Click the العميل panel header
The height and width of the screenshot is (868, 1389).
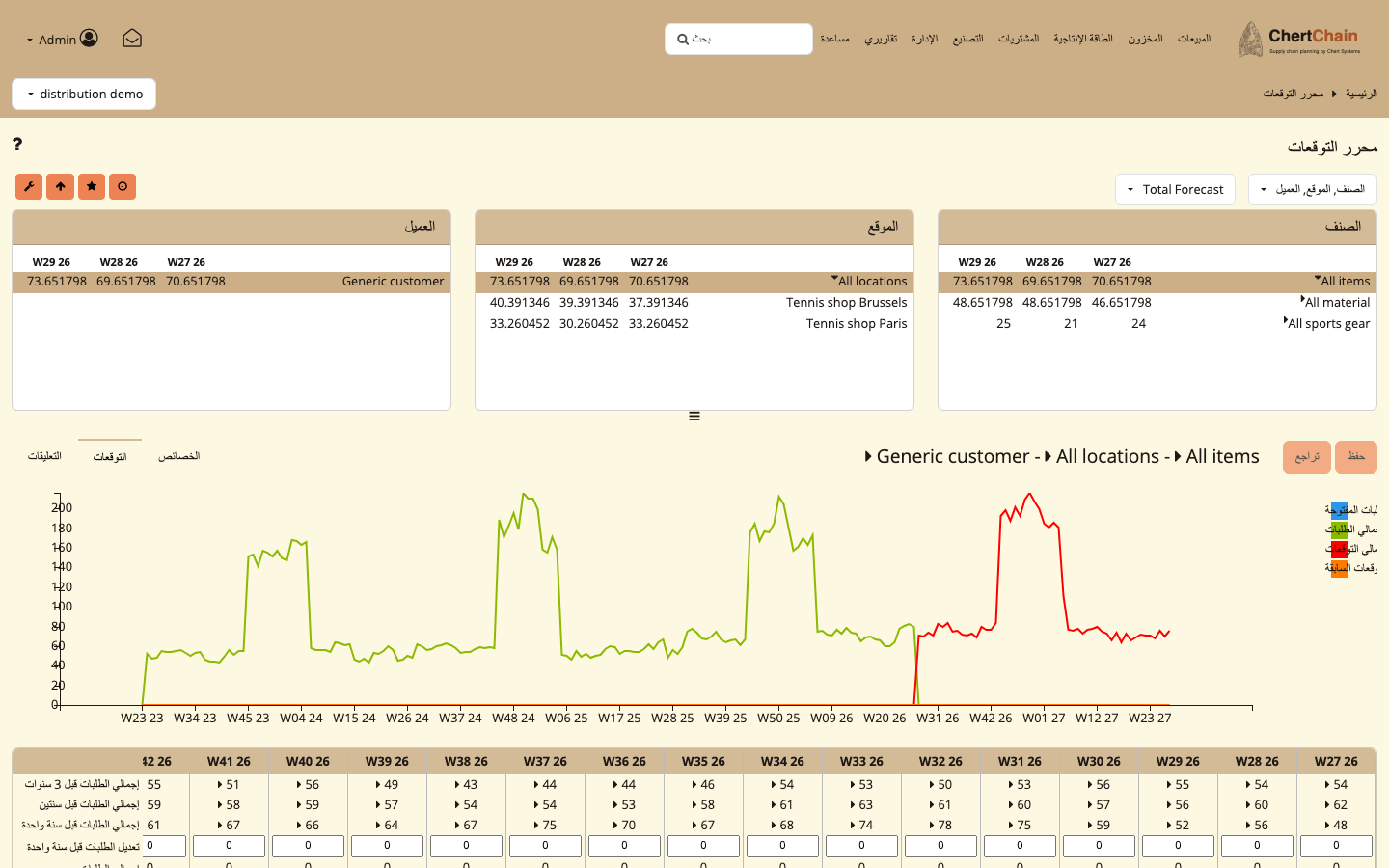(231, 228)
